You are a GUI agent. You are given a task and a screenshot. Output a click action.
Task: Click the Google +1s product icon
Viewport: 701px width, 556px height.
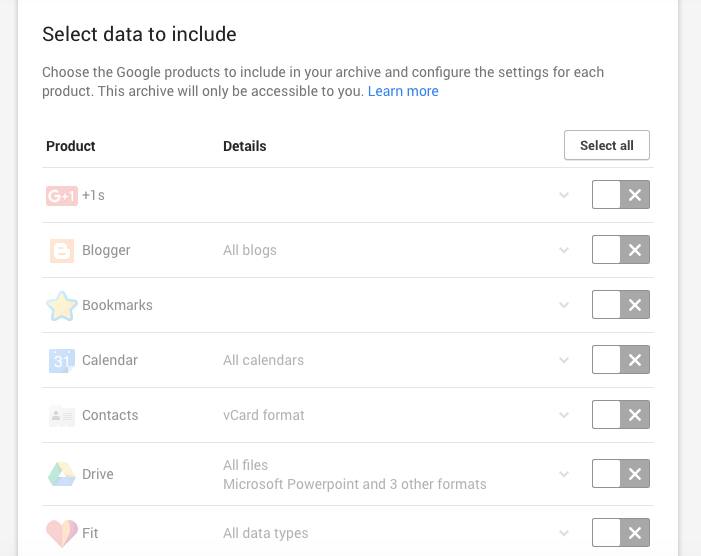(62, 195)
